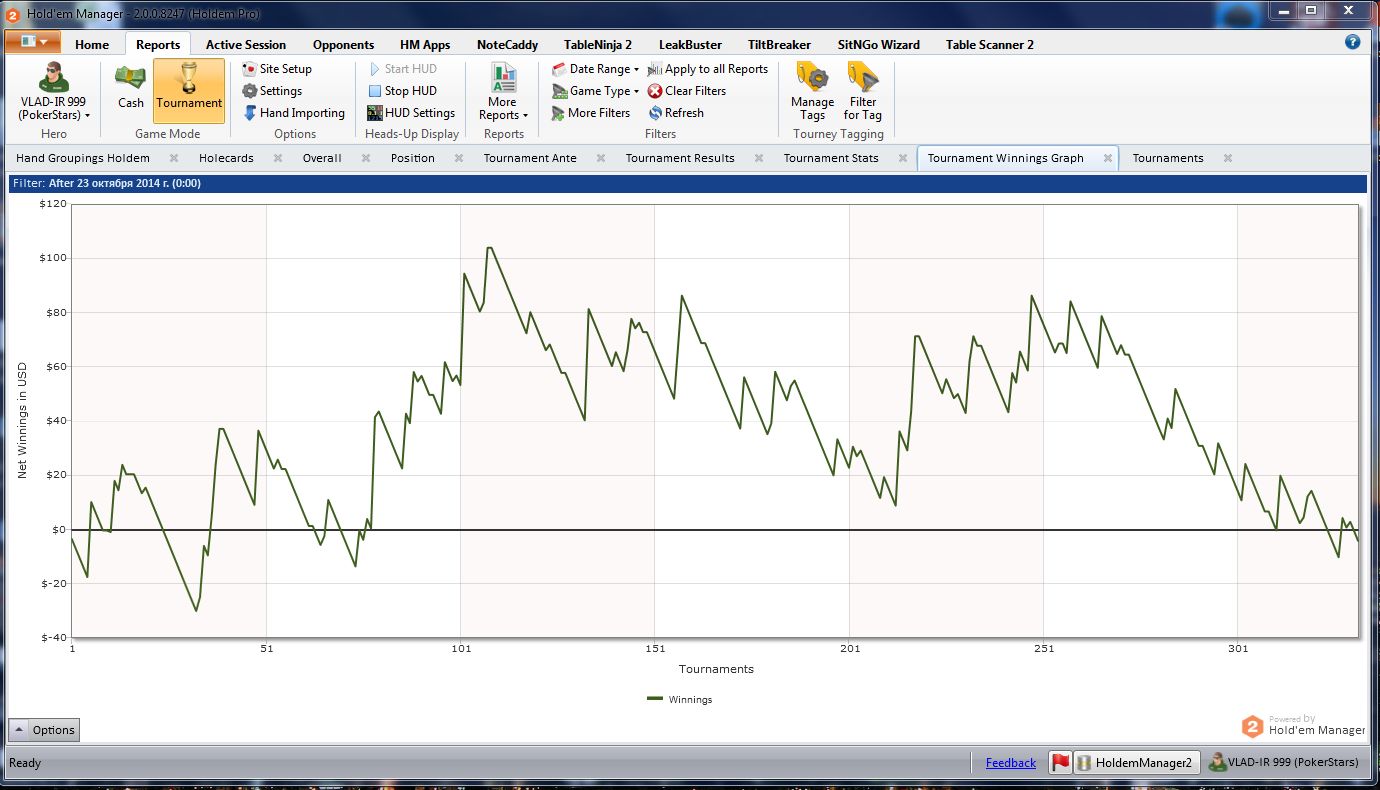The image size is (1380, 790).
Task: Close the Tournament Results tab
Action: [759, 158]
